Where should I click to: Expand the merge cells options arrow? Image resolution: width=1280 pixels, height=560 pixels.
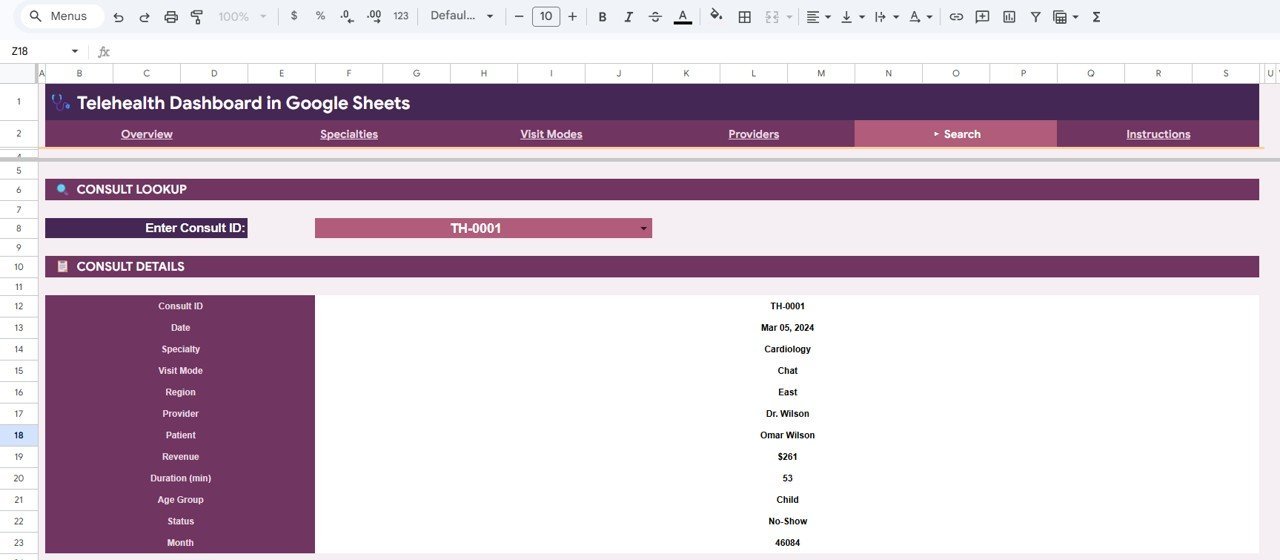tap(789, 17)
